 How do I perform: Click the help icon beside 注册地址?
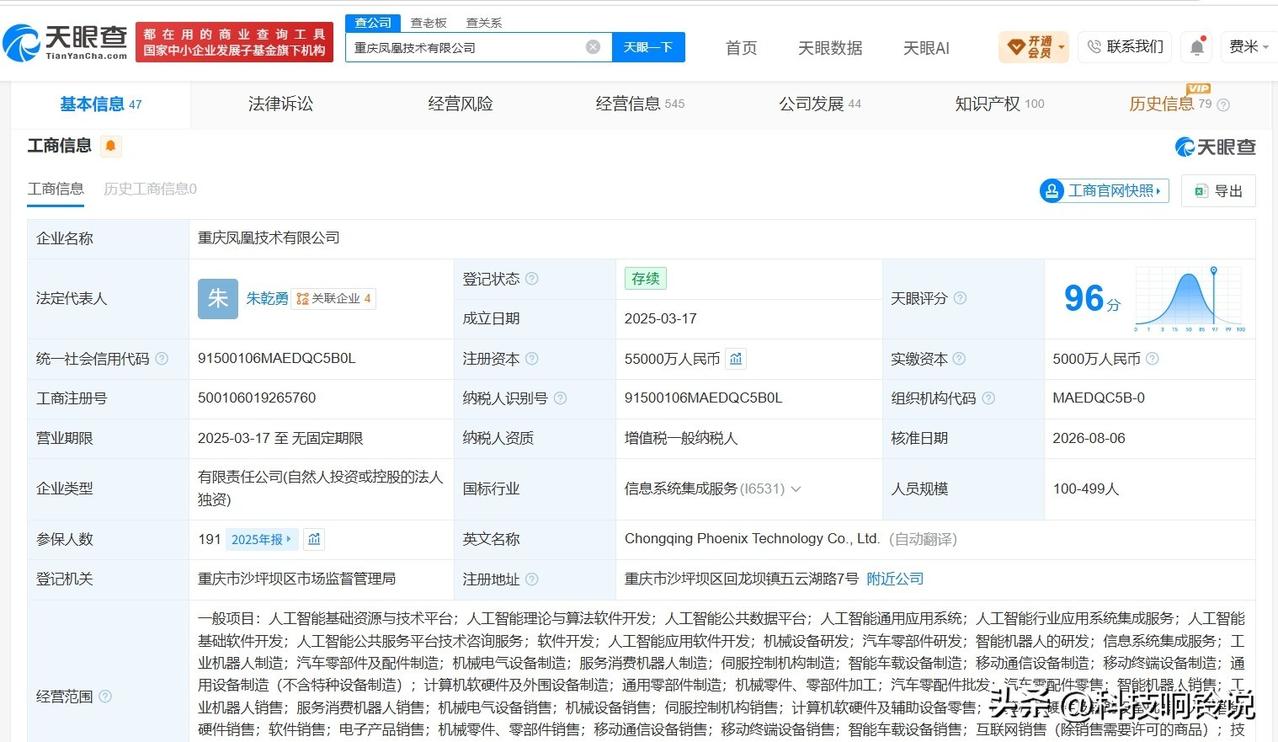click(x=532, y=579)
